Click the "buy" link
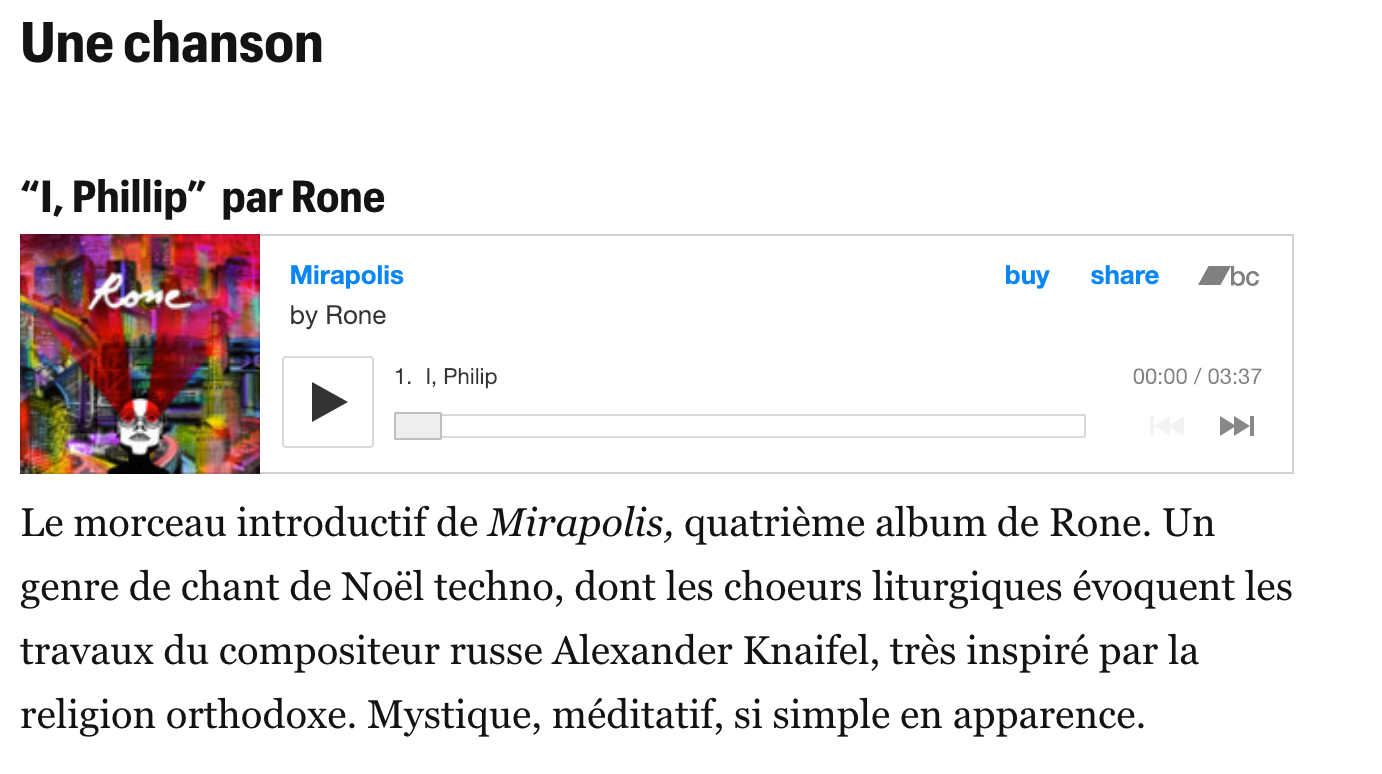Screen dimensions: 1382x774 1026,276
